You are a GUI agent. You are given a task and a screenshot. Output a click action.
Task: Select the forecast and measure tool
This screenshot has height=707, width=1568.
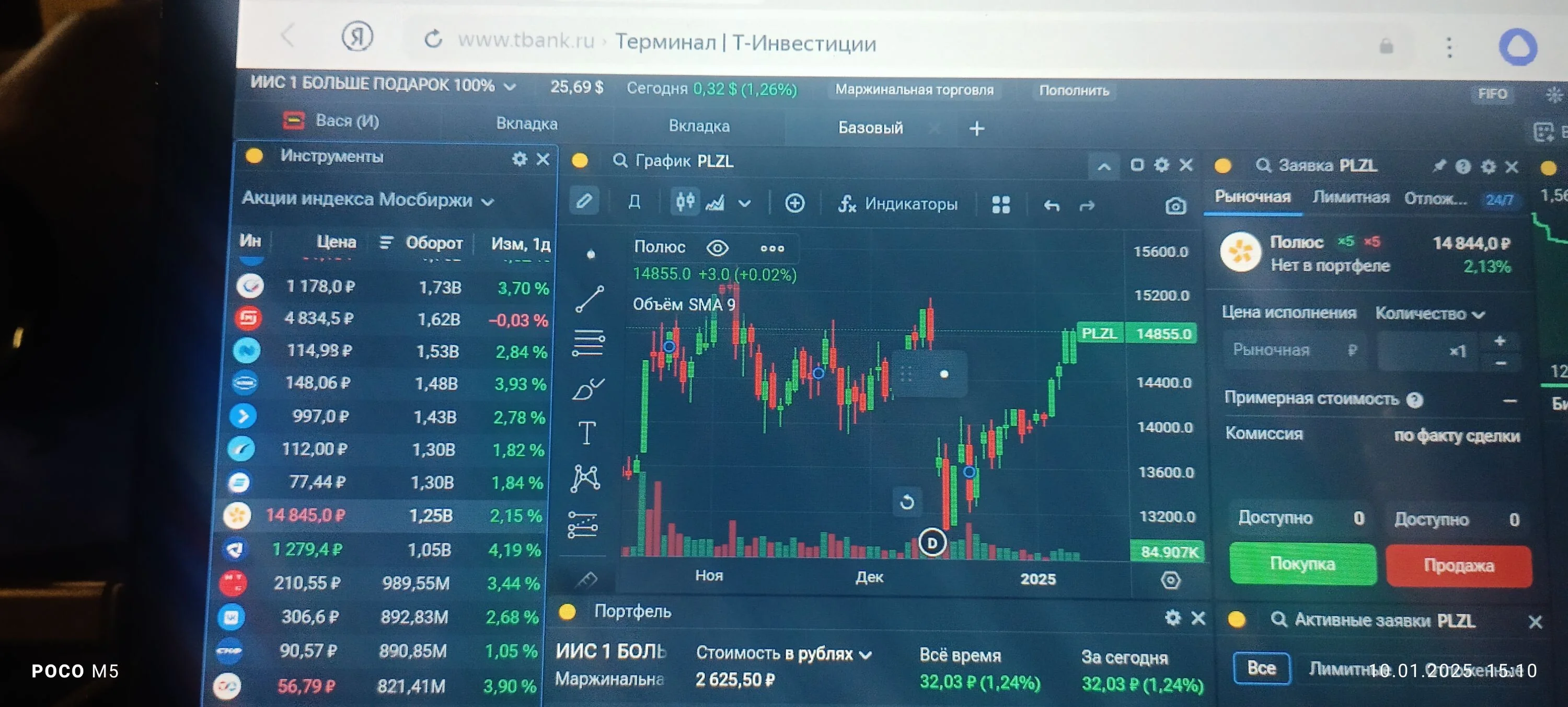click(583, 525)
